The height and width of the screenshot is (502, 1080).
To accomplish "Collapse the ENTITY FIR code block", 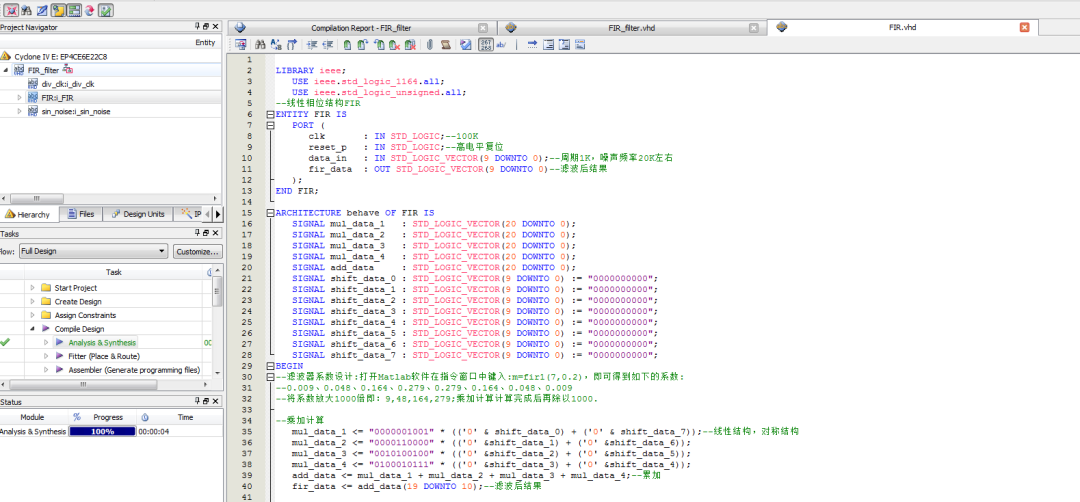I will tap(270, 114).
